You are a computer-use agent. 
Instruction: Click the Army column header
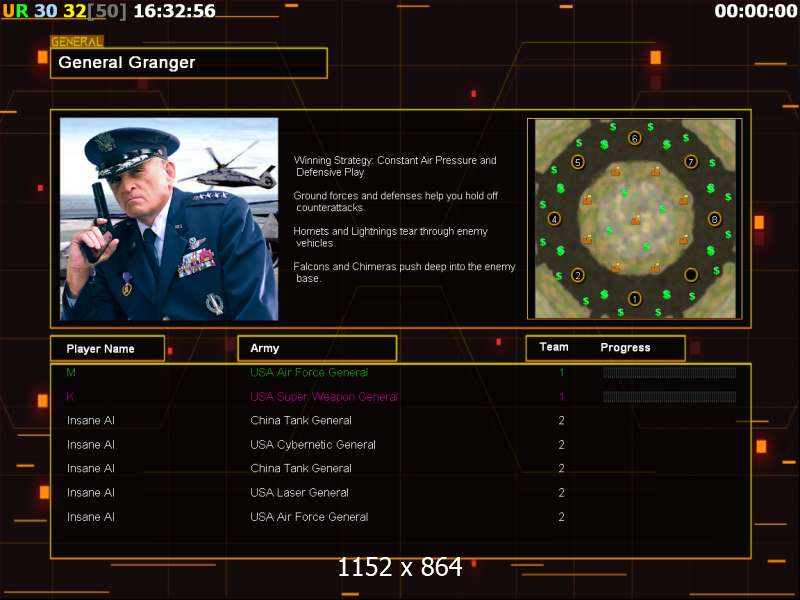pyautogui.click(x=317, y=348)
